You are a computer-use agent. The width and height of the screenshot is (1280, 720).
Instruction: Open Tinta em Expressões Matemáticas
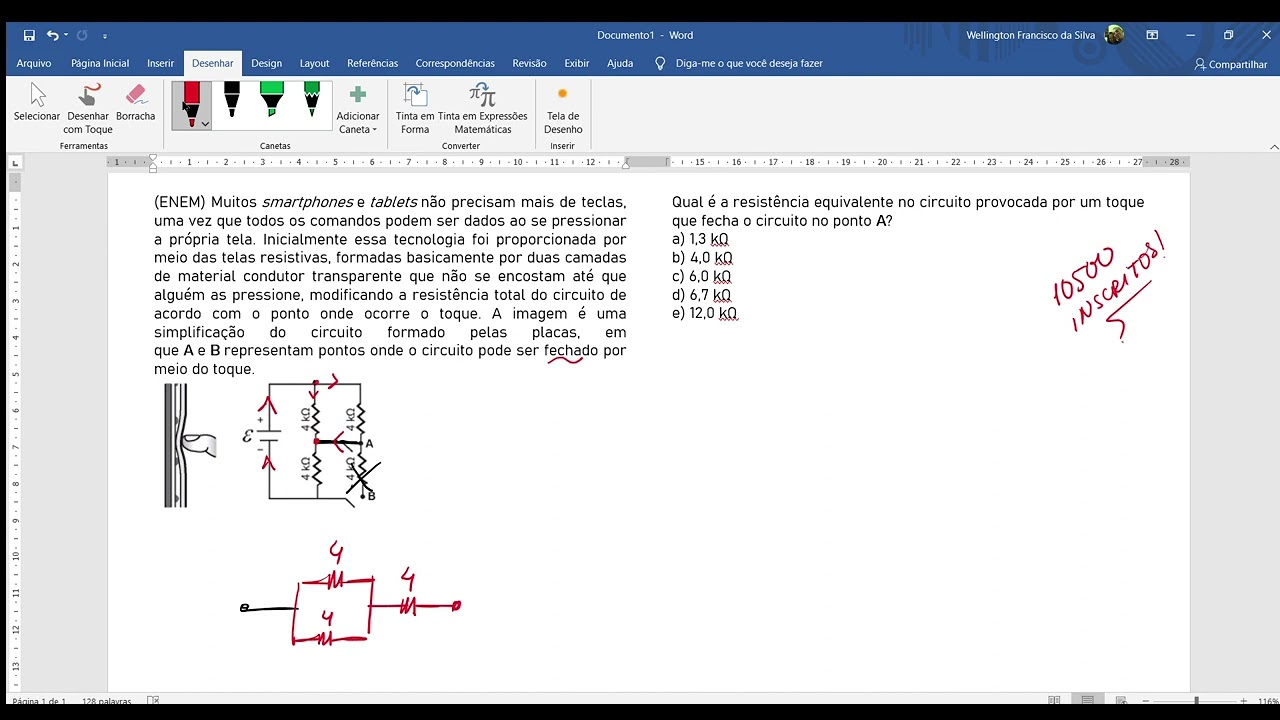[x=483, y=108]
